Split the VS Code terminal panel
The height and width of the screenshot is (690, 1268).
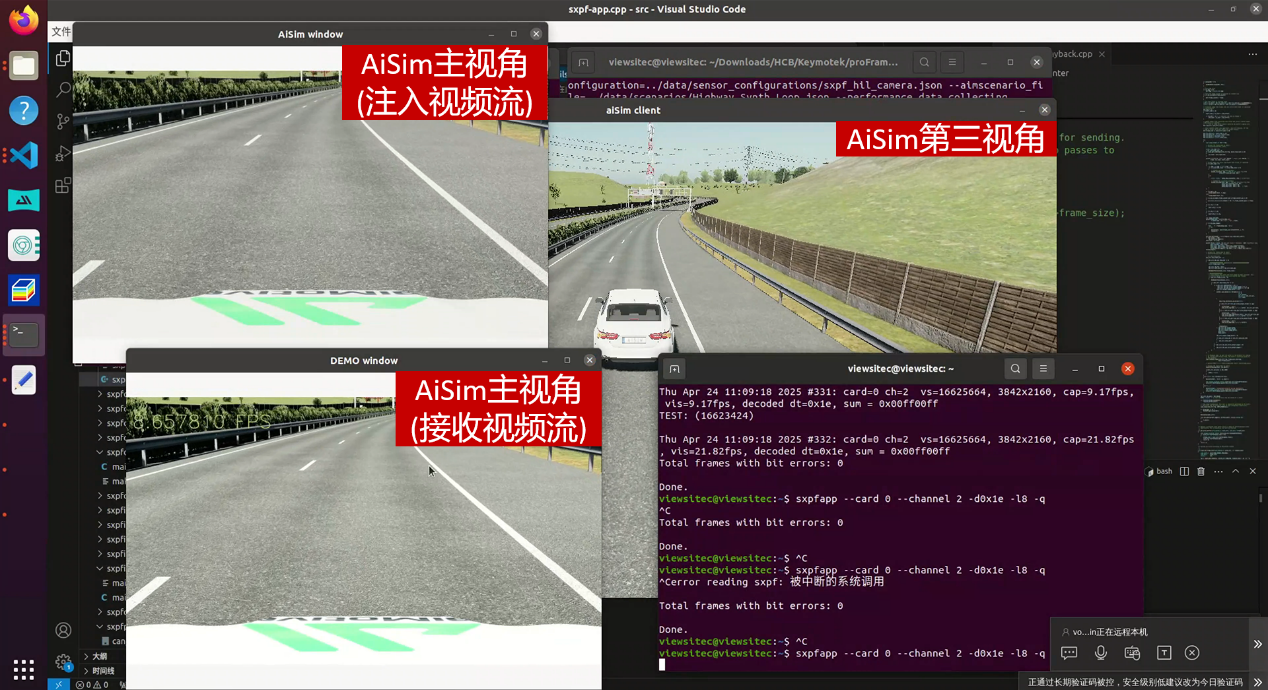point(1184,471)
